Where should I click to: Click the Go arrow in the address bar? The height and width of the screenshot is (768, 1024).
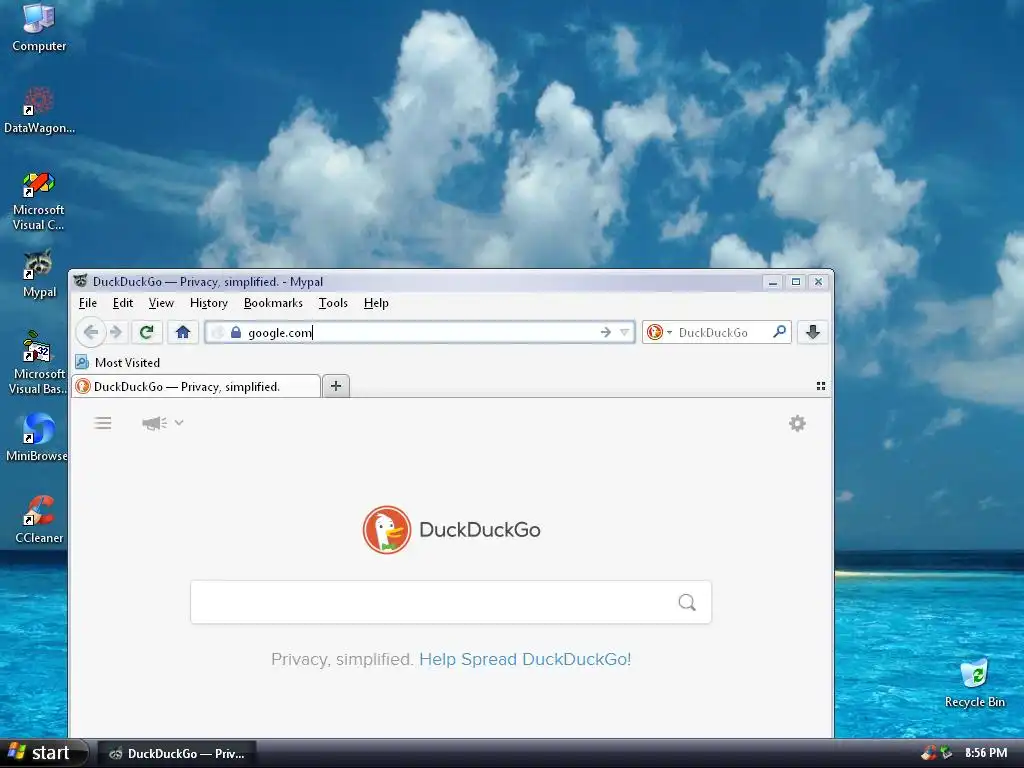pyautogui.click(x=606, y=332)
